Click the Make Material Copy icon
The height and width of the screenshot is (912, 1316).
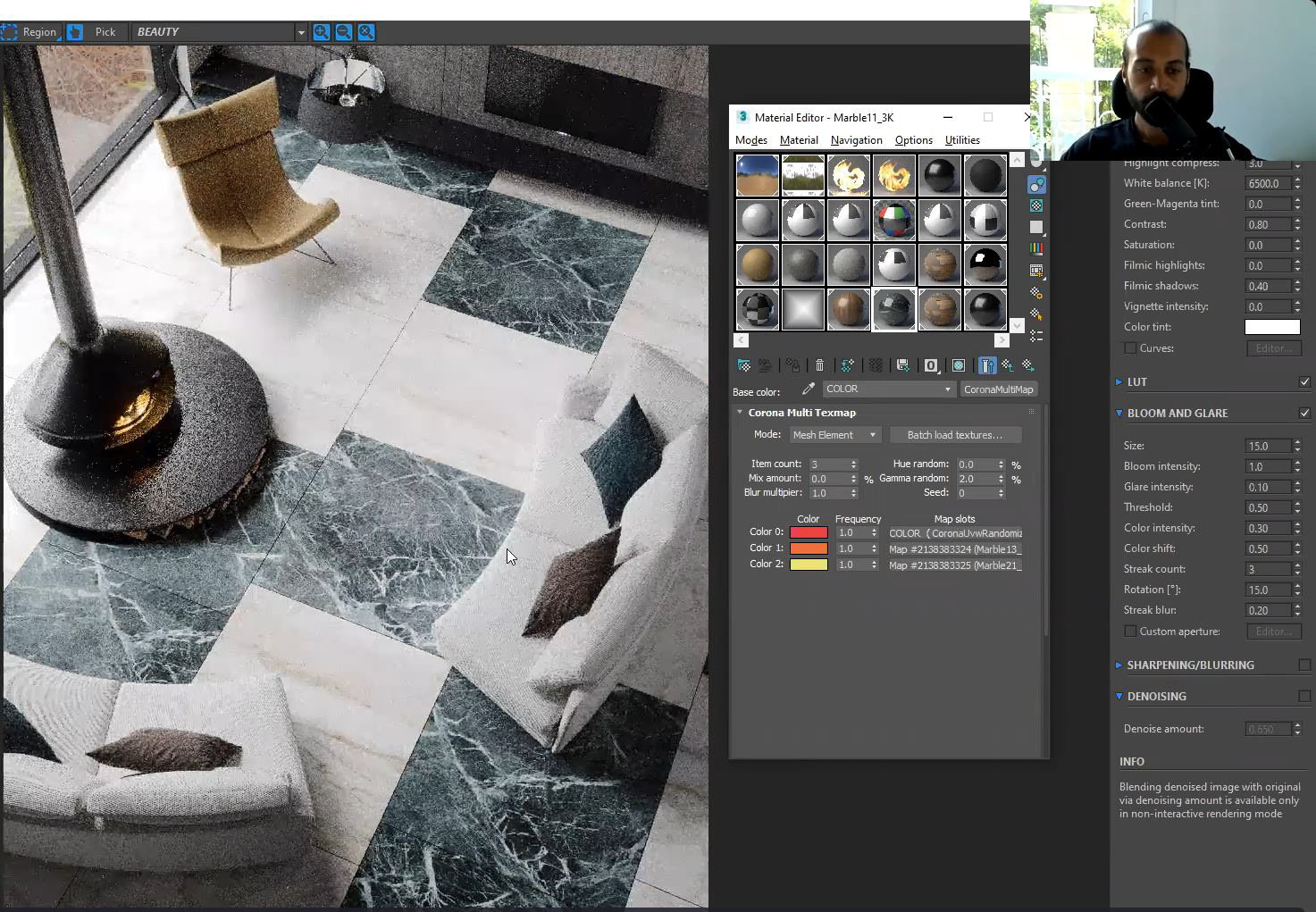[x=848, y=365]
